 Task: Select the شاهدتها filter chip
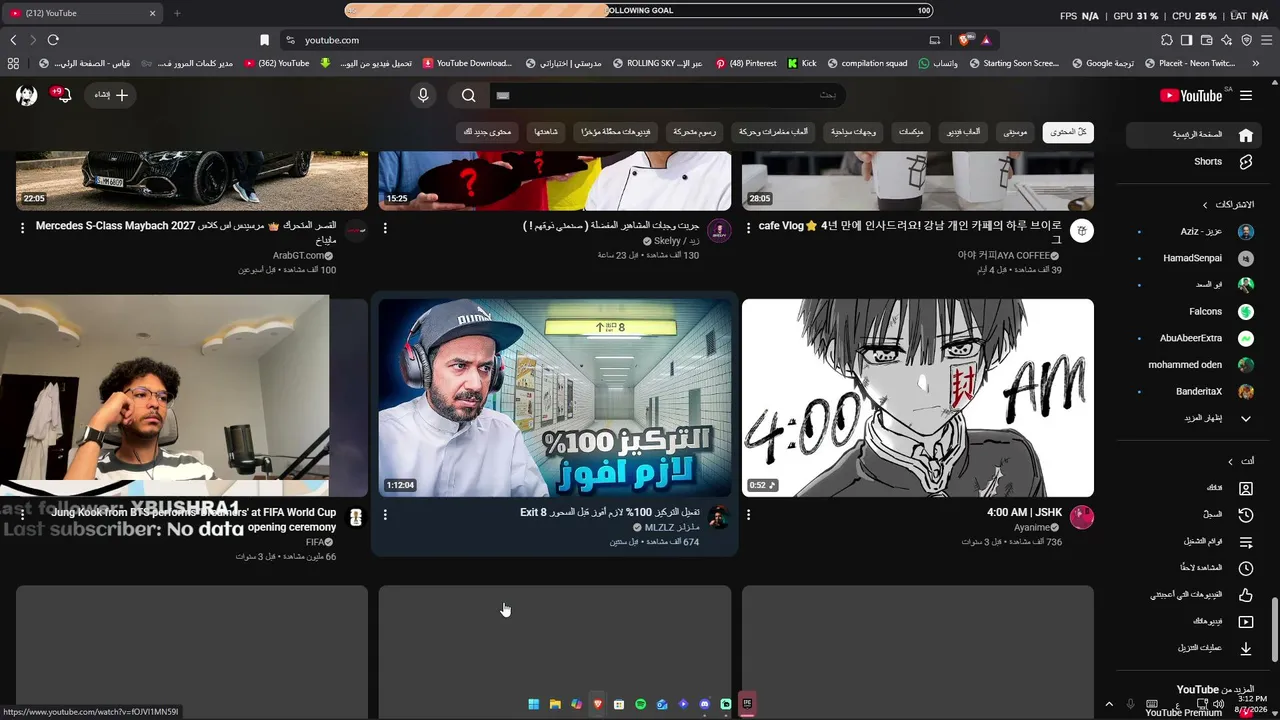pyautogui.click(x=546, y=132)
